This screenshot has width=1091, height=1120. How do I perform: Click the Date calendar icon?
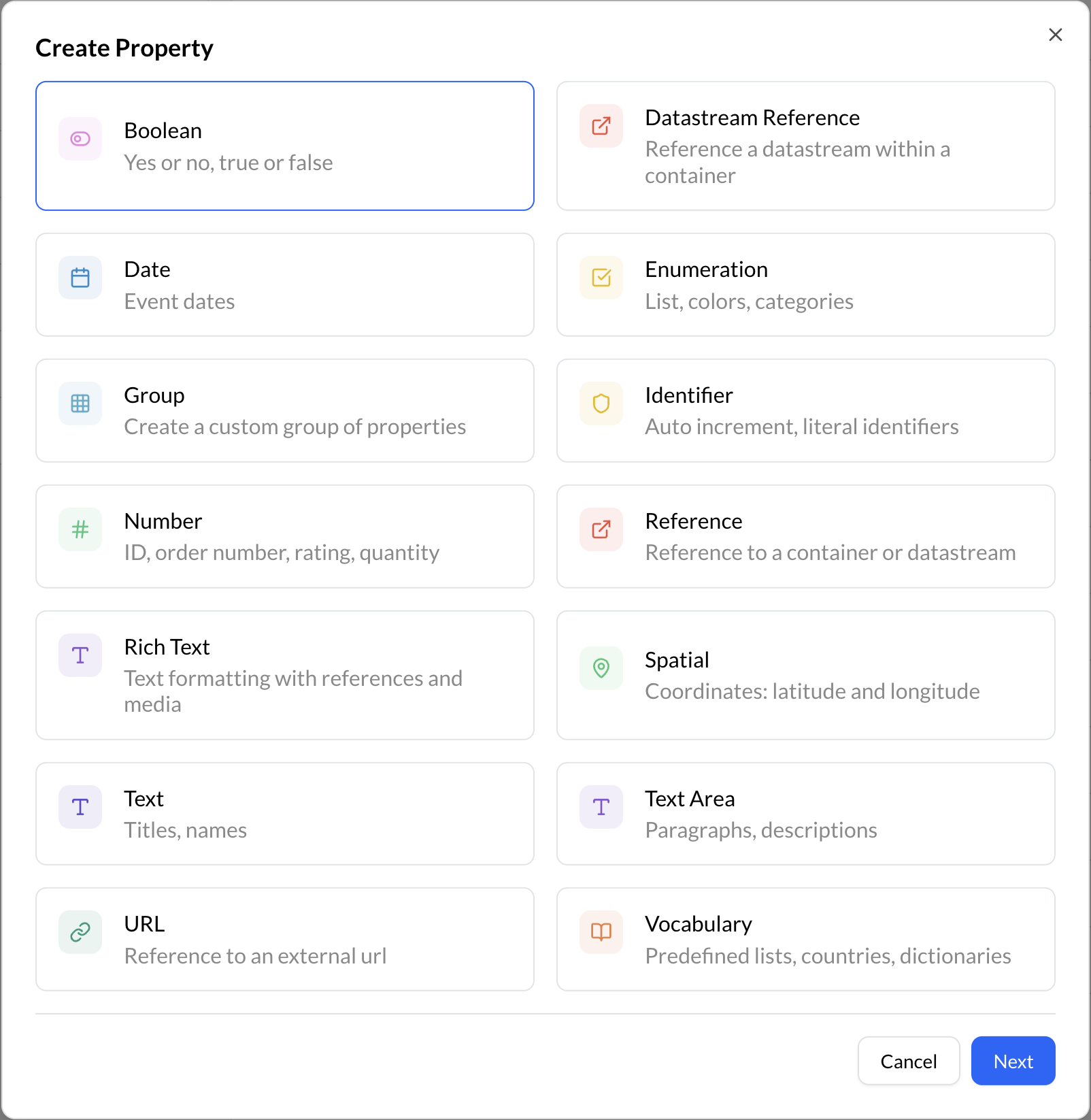(80, 278)
